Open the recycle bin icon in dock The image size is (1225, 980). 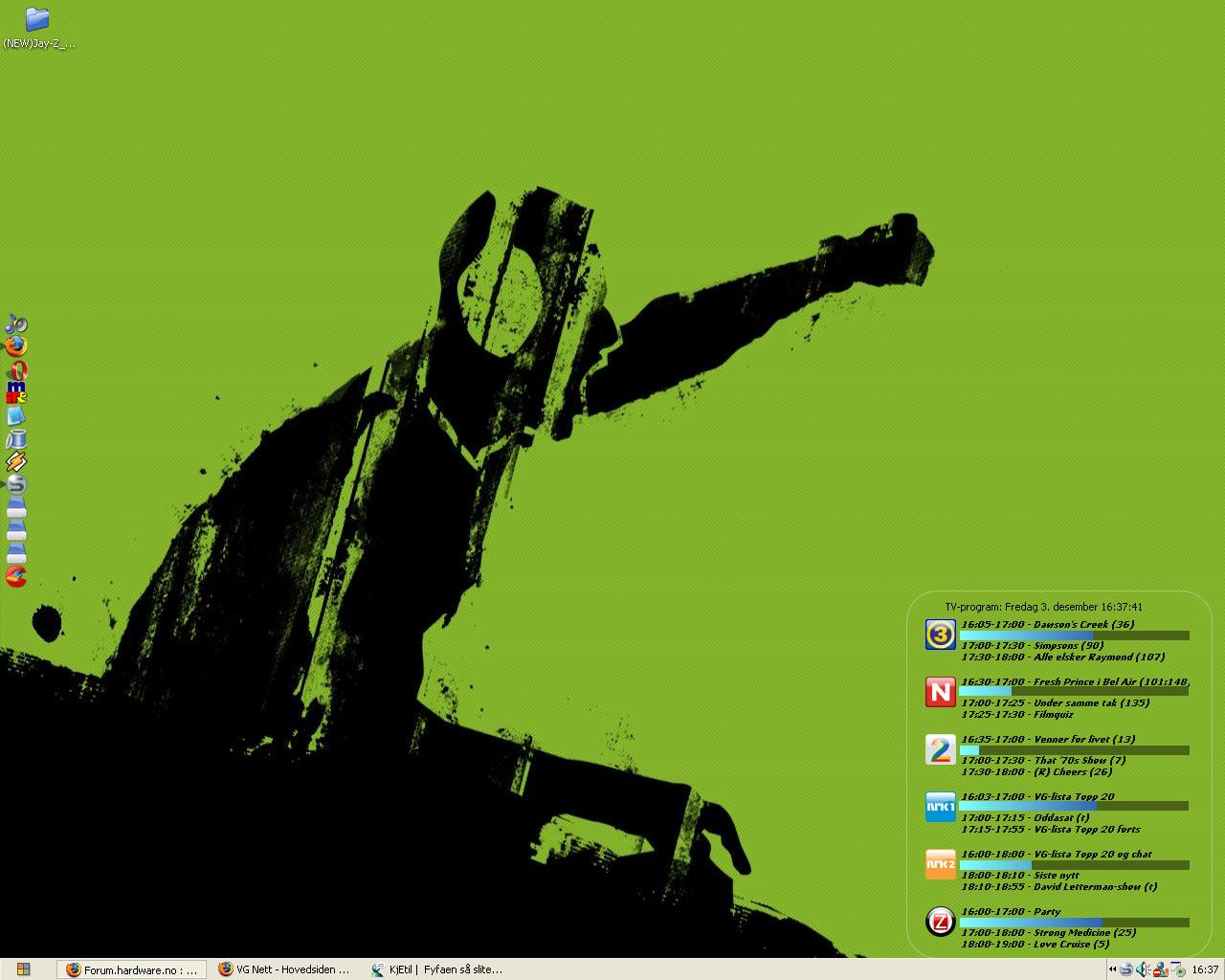tap(16, 439)
